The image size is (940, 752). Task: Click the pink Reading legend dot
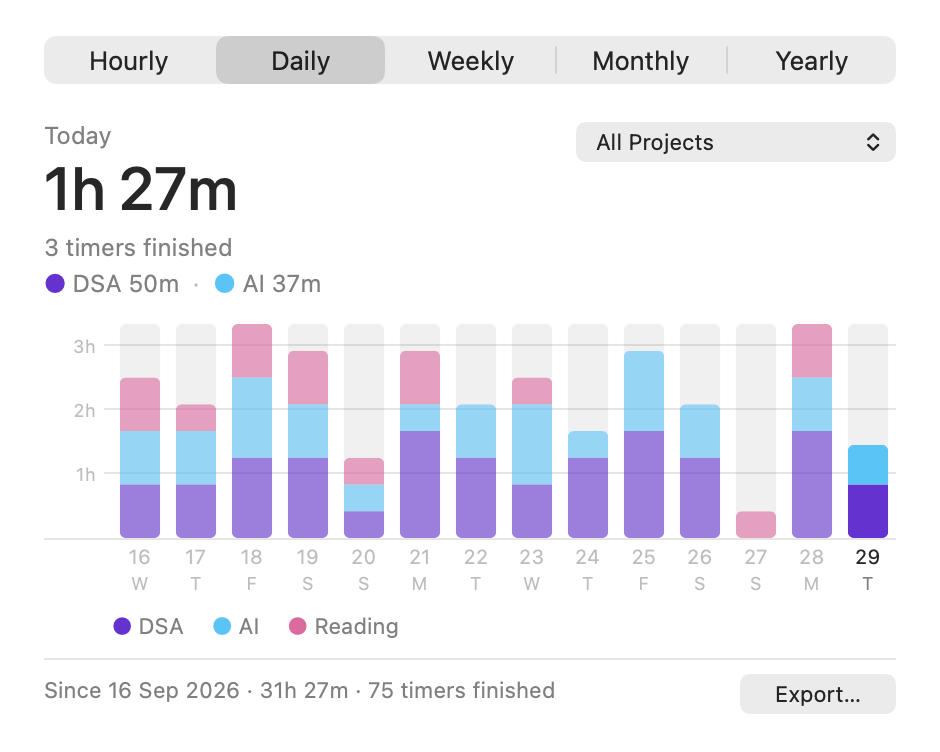click(x=298, y=626)
